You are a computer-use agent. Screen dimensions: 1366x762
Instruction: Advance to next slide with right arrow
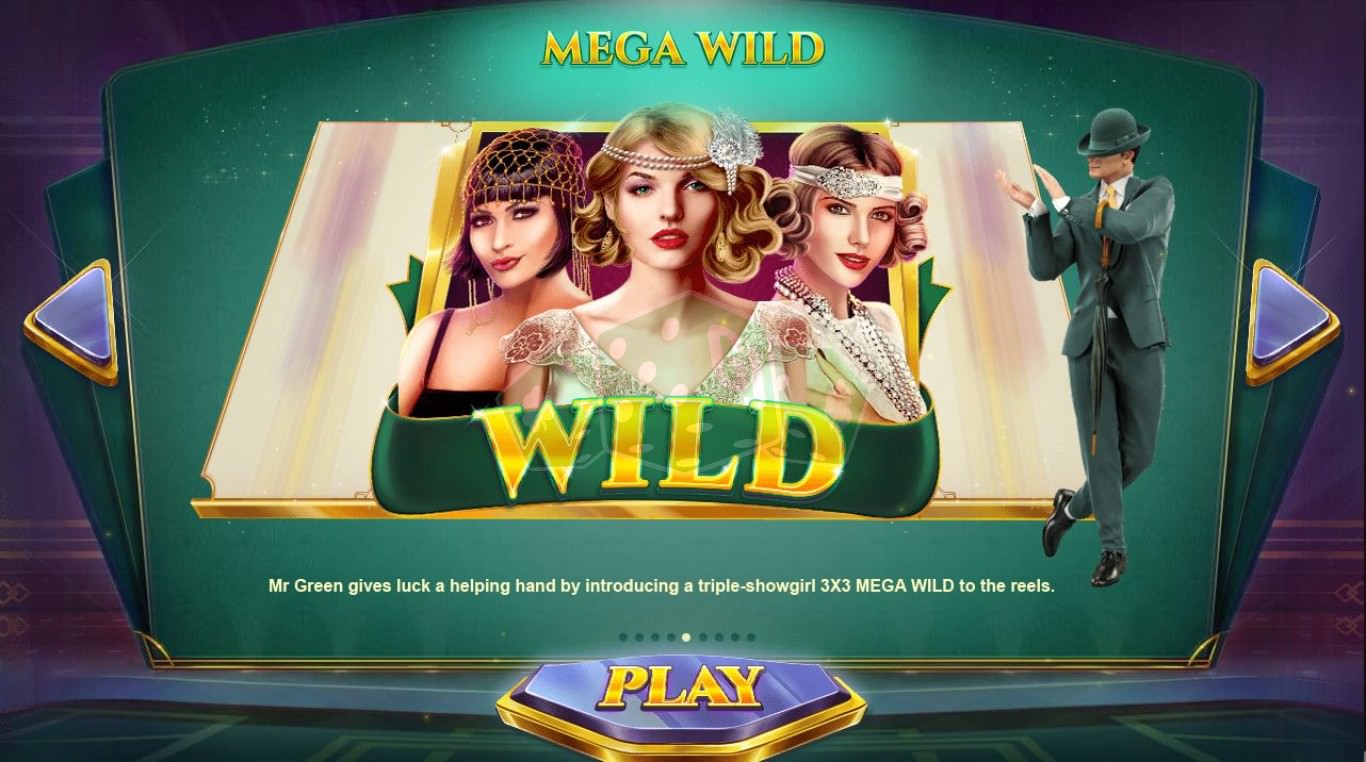pos(1293,320)
